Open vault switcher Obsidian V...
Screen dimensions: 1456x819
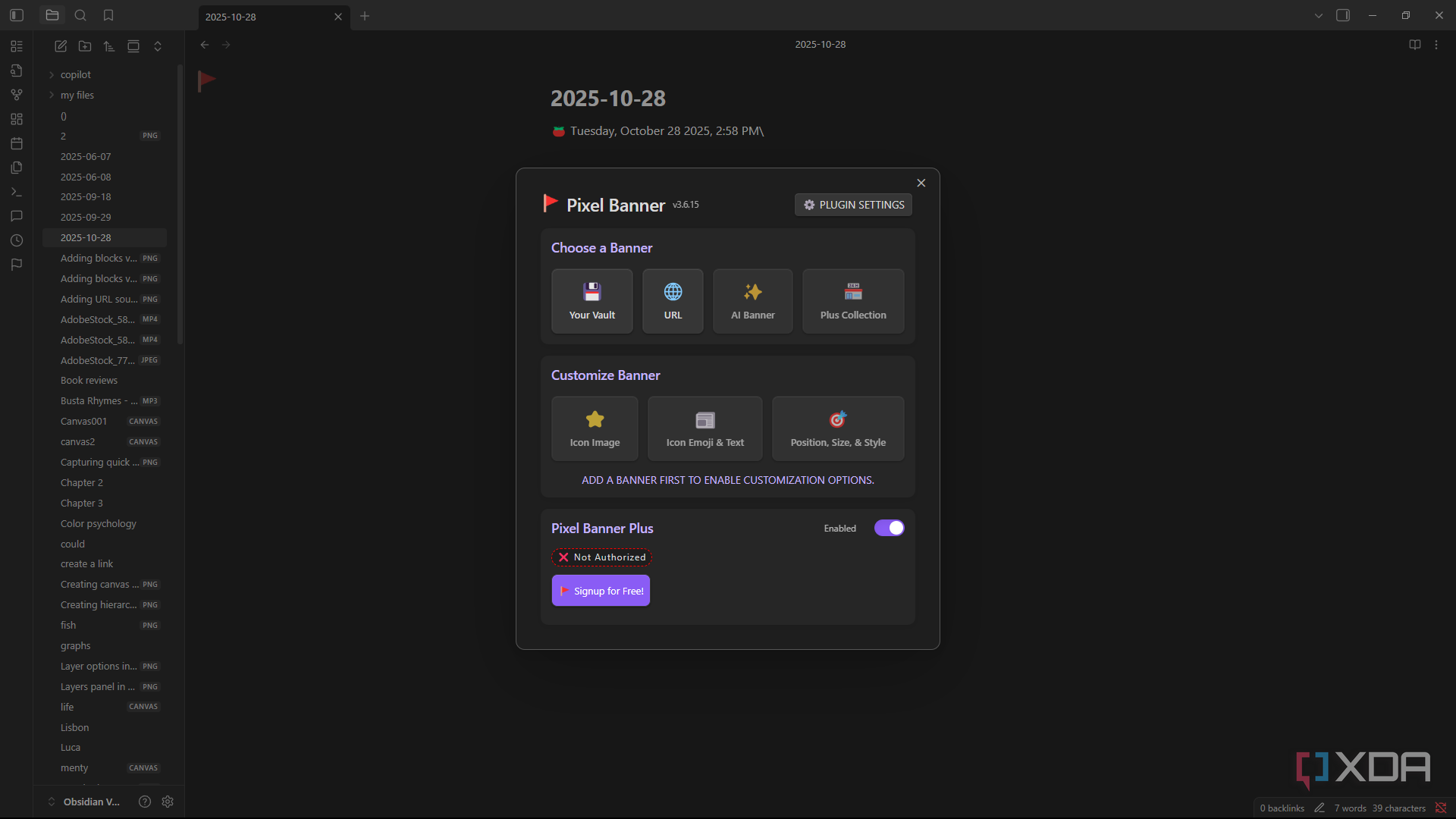83,802
